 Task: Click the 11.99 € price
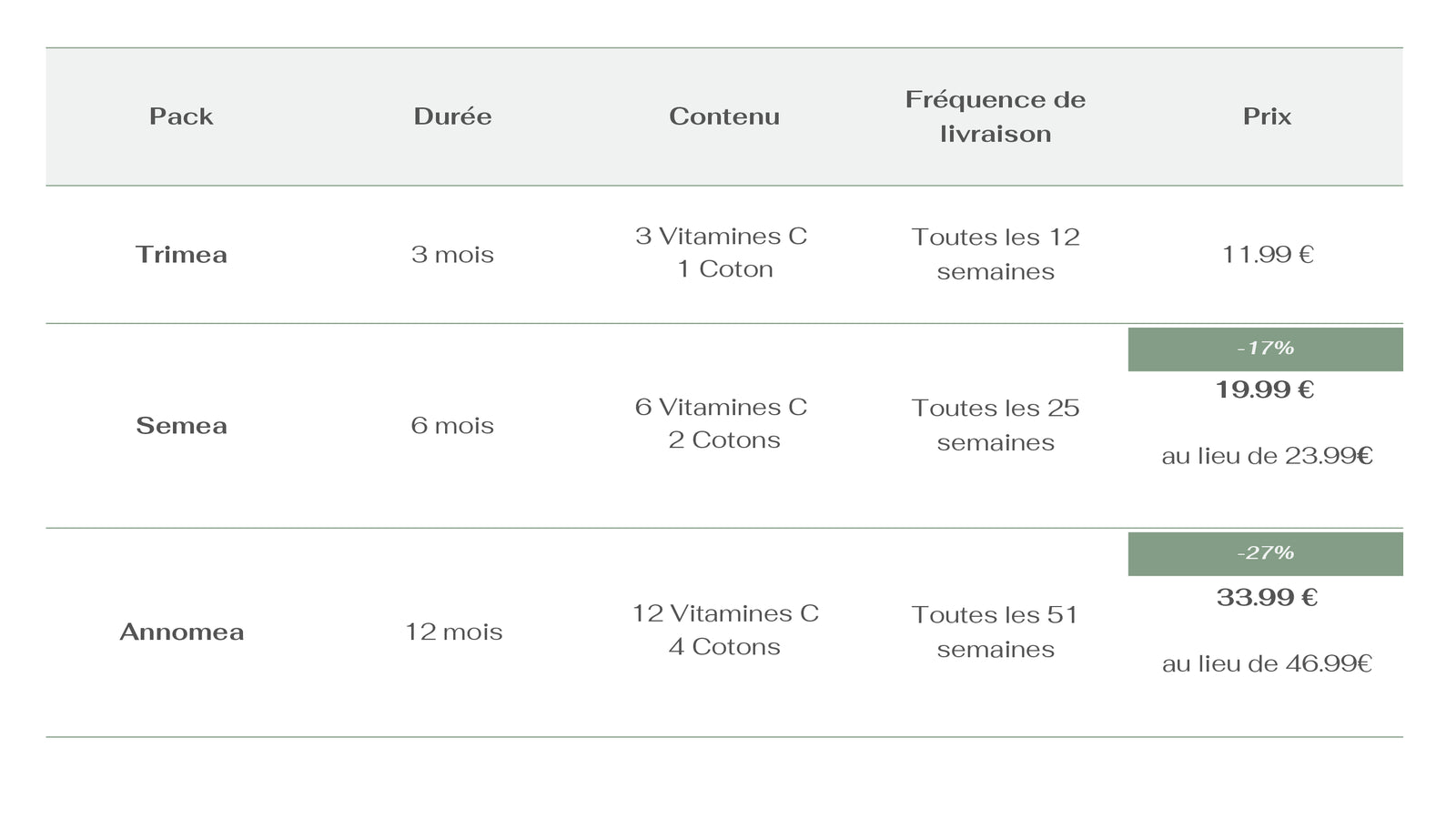[x=1267, y=255]
